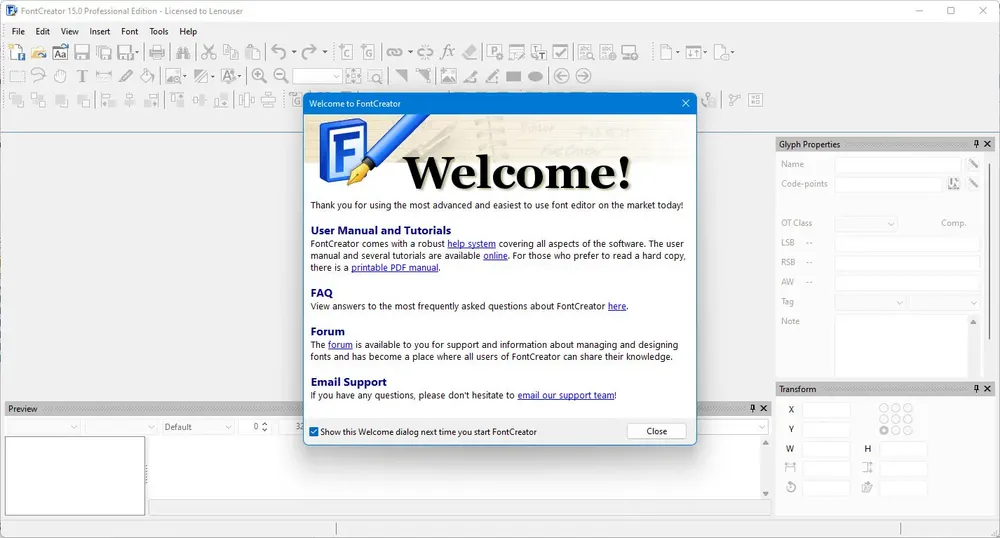
Task: Click the Name input field in Glyph Properties
Action: 897,164
